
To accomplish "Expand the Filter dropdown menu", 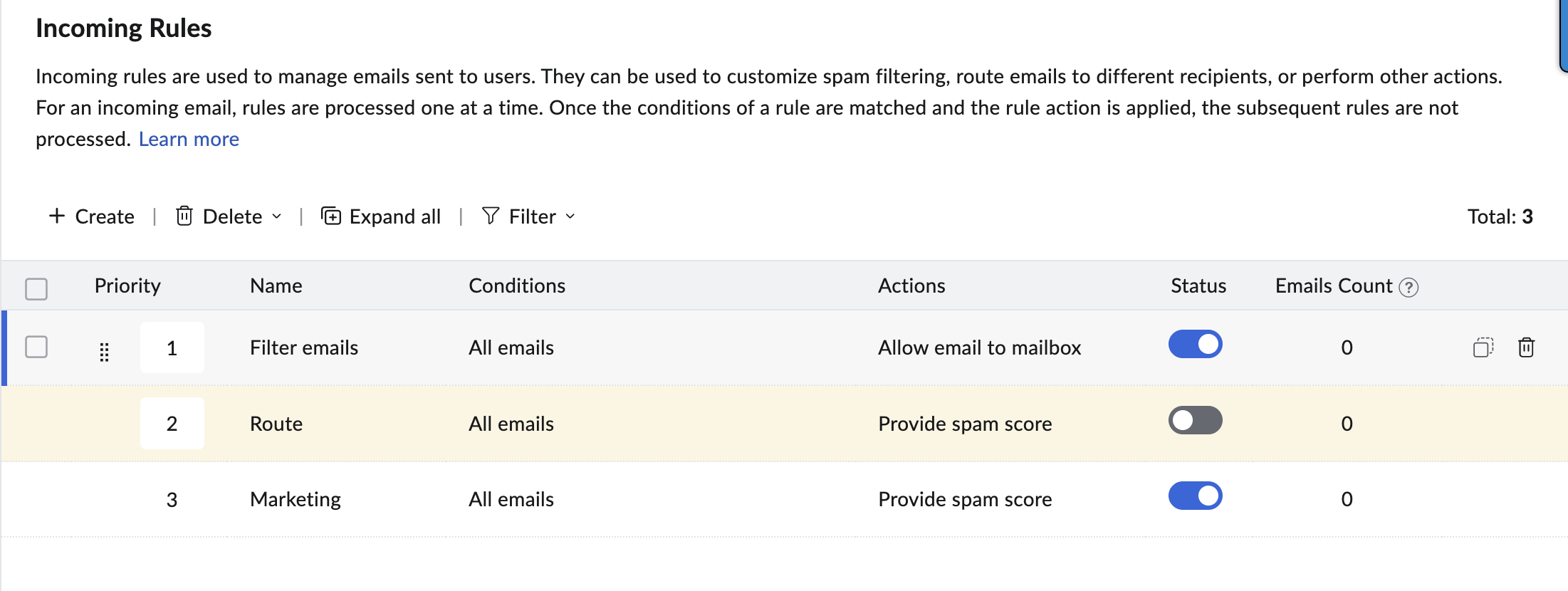I will click(x=569, y=217).
